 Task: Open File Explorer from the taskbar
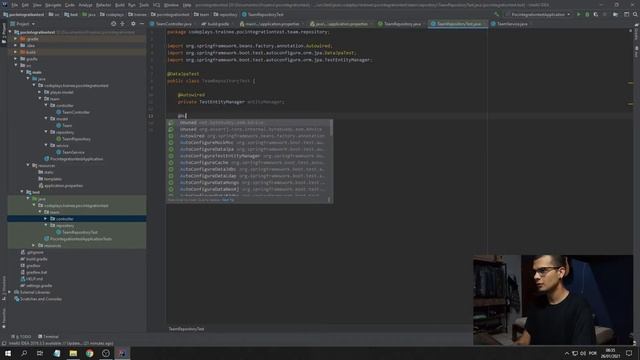[x=73, y=353]
